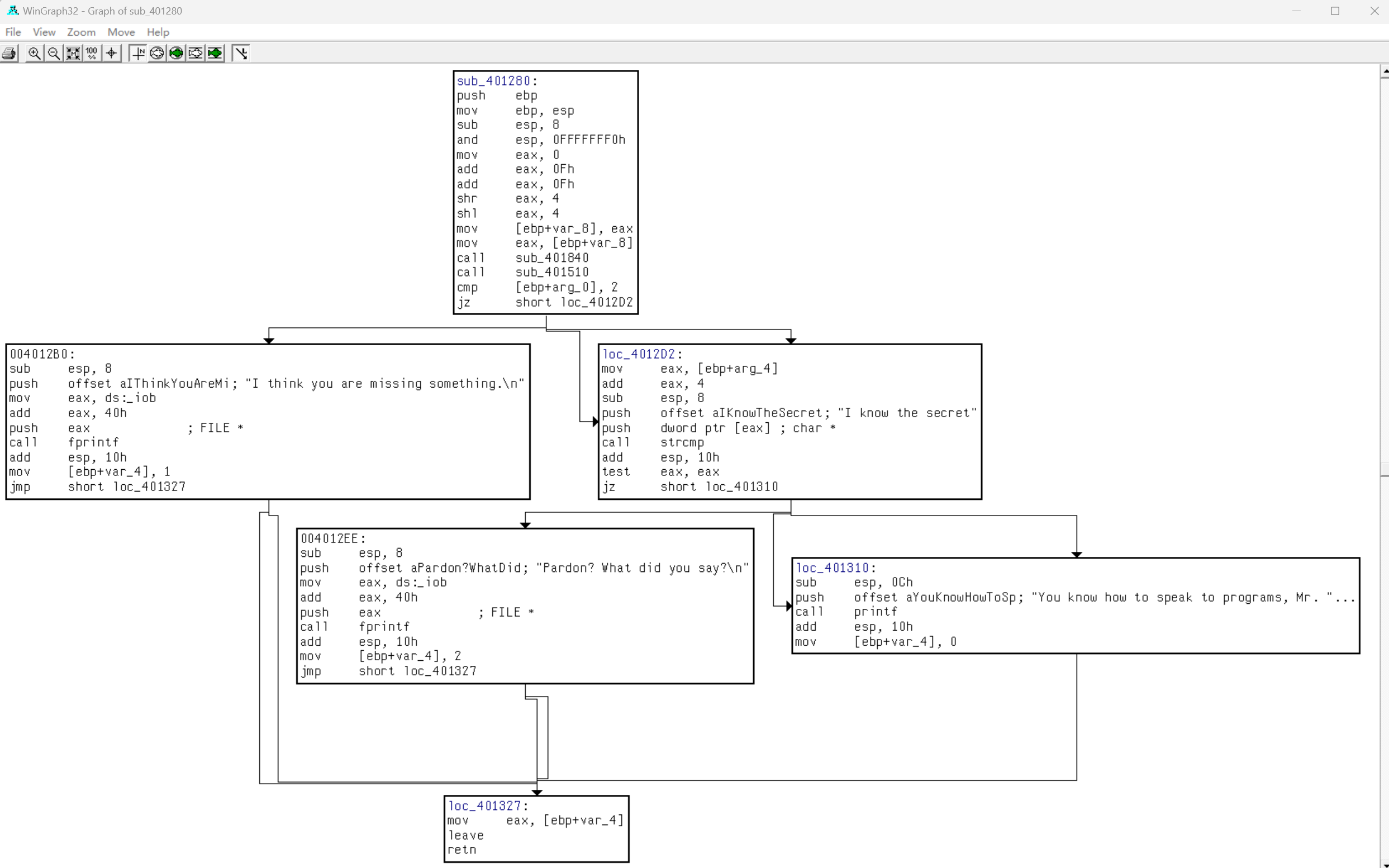Click the 'test eax, eax' instruction
Viewport: 1389px width, 868px height.
(x=660, y=472)
